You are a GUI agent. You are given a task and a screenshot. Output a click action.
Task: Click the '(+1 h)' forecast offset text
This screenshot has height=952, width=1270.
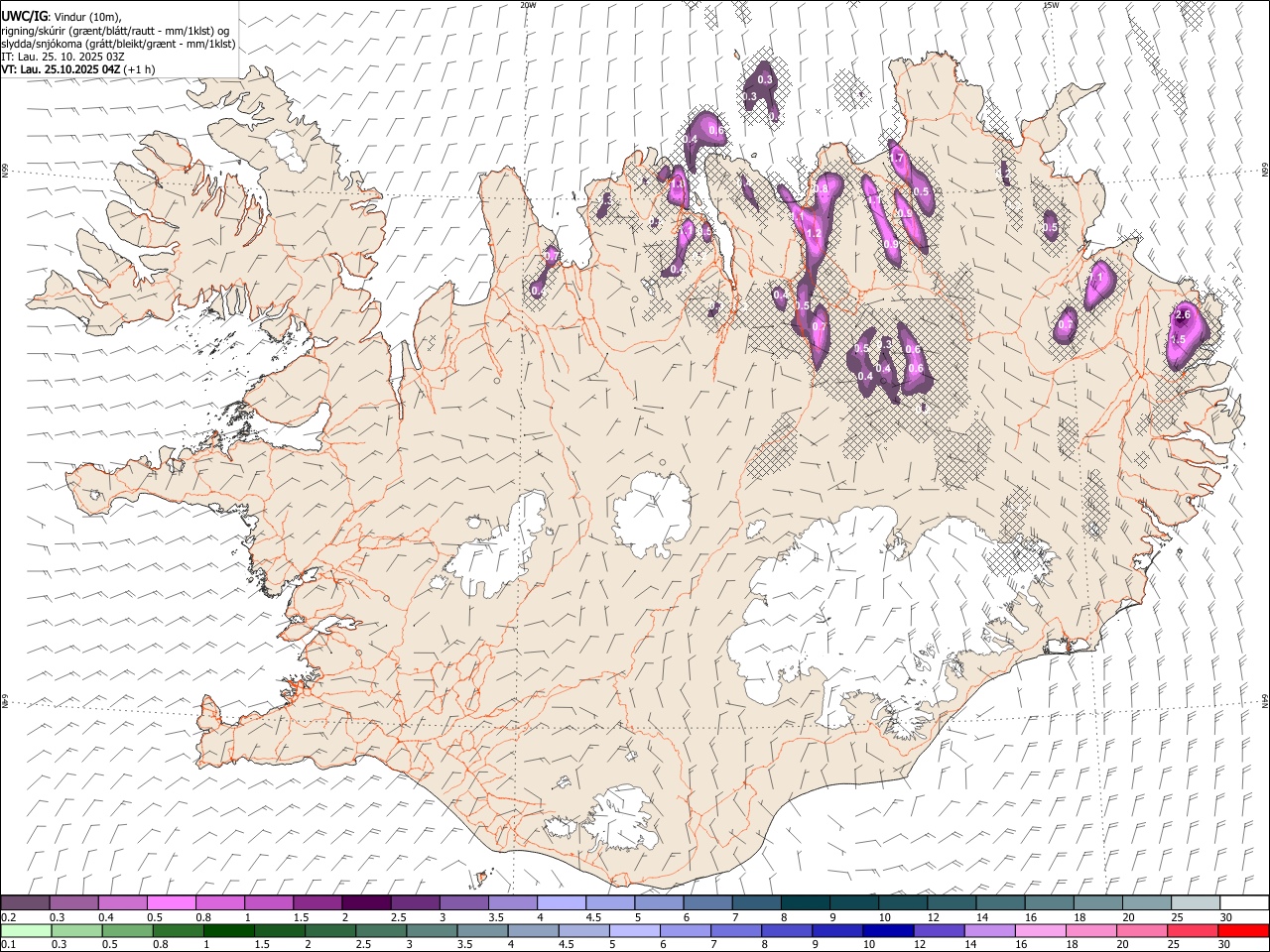click(140, 69)
